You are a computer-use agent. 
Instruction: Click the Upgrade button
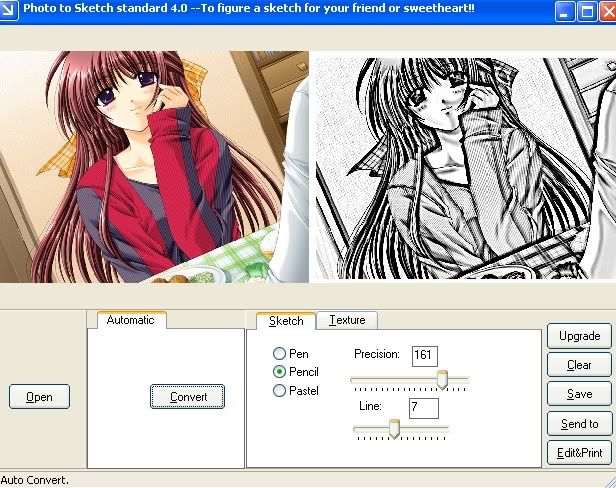pyautogui.click(x=579, y=336)
